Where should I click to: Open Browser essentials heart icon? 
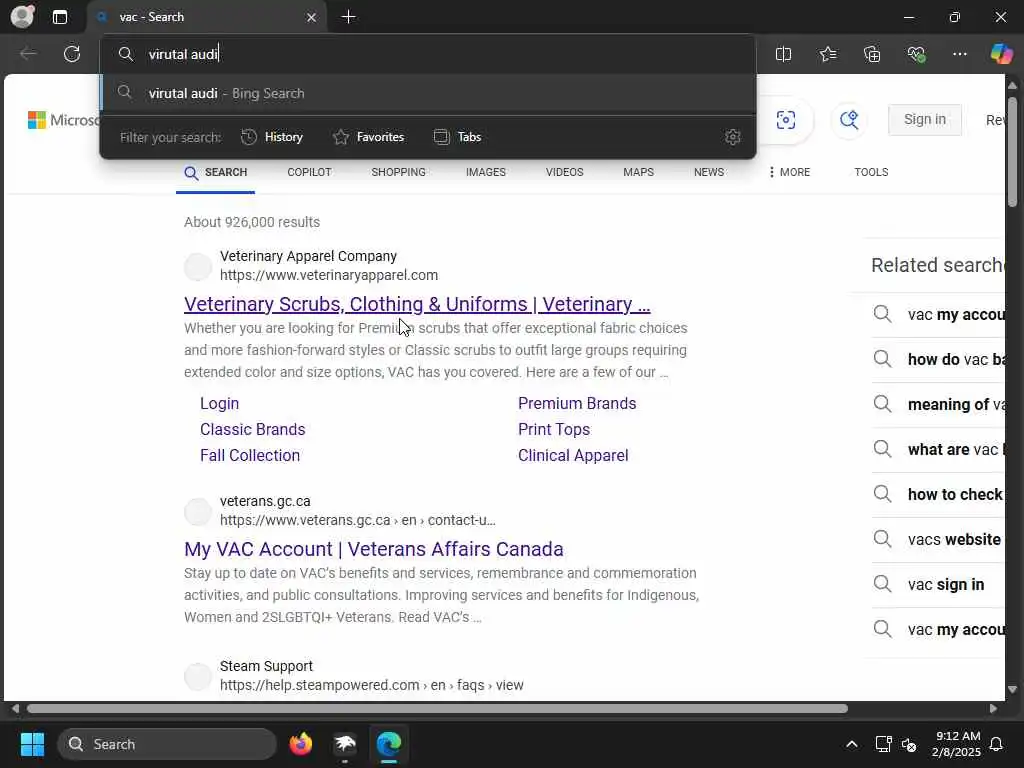pyautogui.click(x=916, y=54)
